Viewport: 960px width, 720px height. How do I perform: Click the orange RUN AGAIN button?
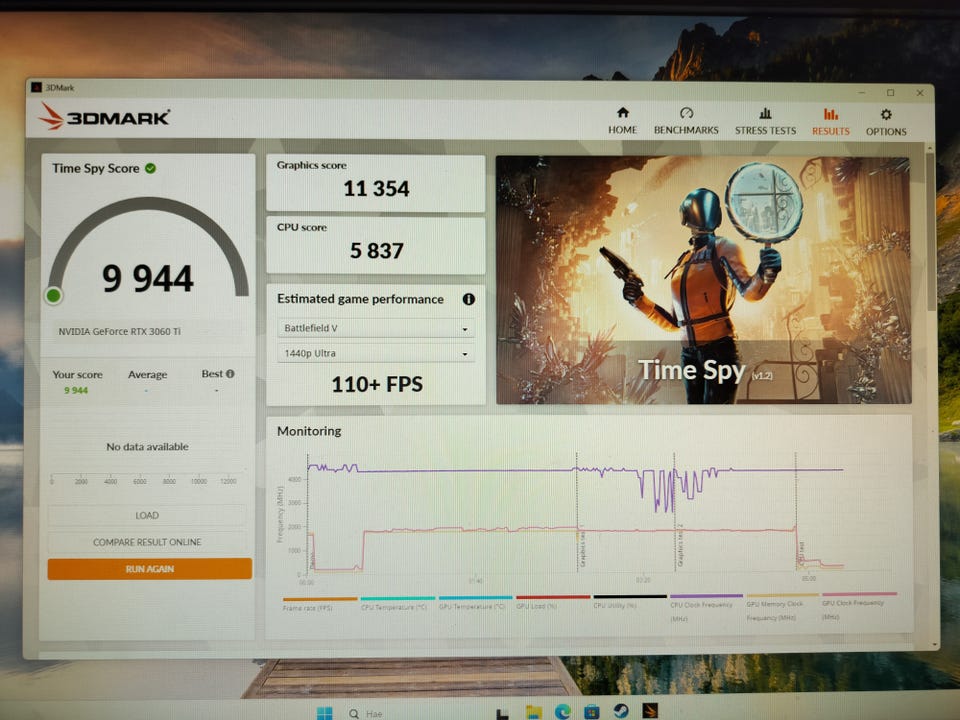pos(149,569)
